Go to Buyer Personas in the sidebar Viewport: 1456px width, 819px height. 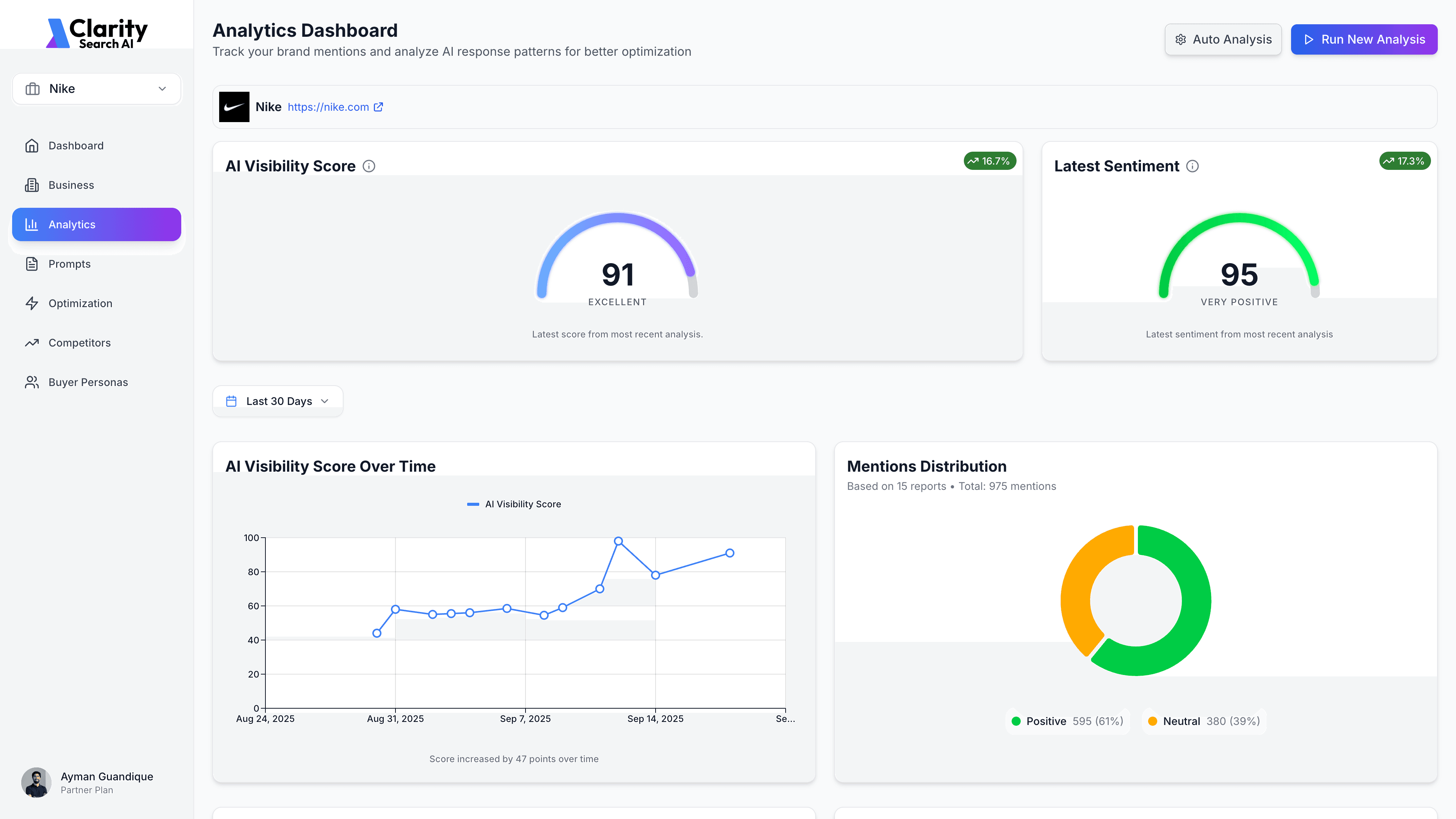click(x=88, y=383)
